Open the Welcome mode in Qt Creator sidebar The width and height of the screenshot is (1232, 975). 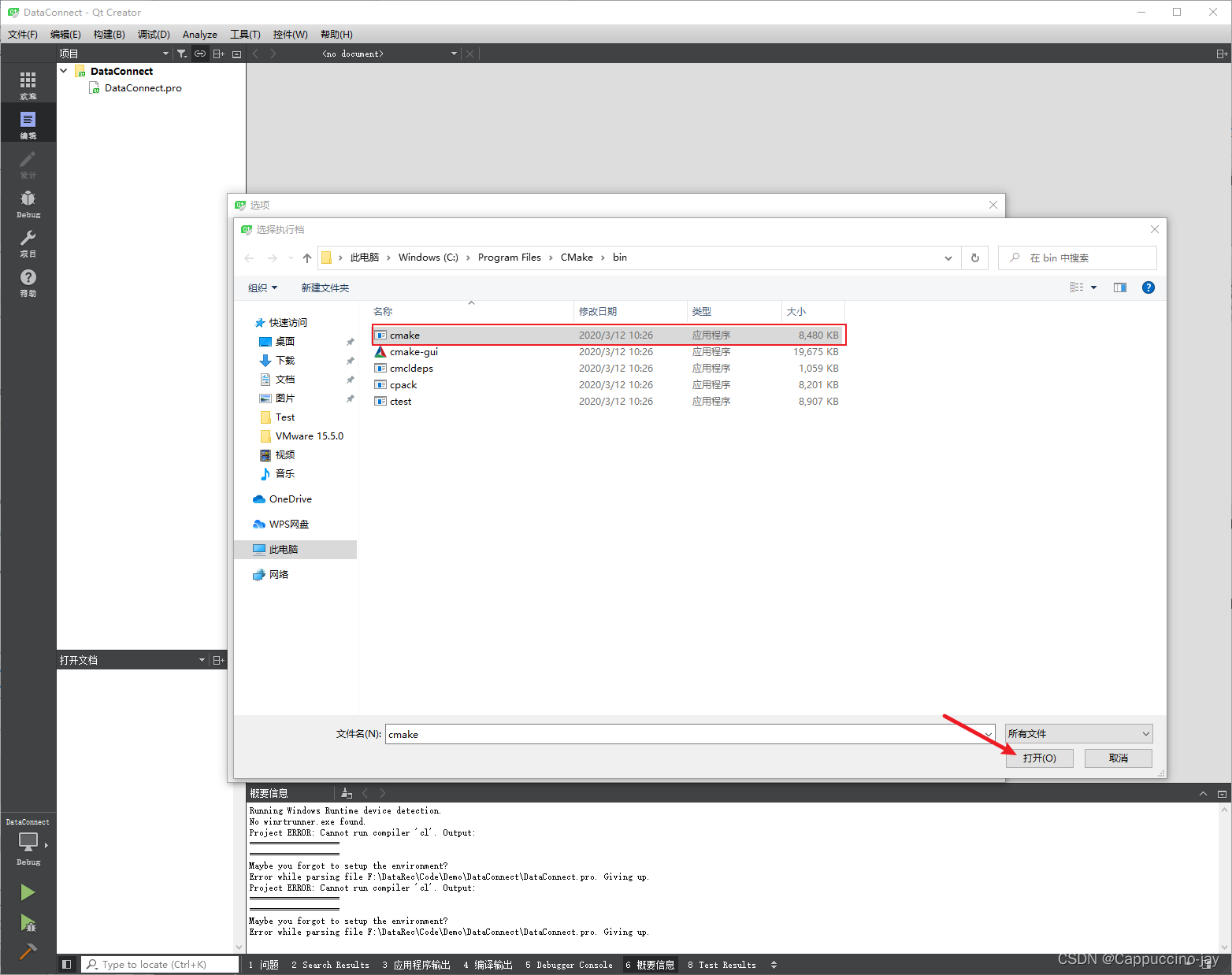[x=28, y=83]
